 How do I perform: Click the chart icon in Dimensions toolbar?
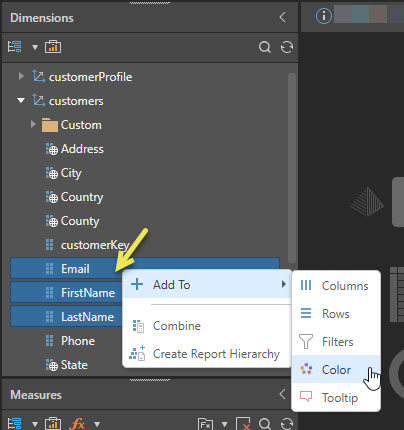[x=53, y=47]
